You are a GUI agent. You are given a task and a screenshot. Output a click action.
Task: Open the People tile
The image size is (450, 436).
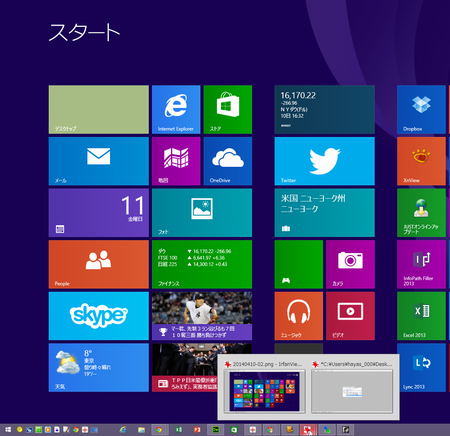click(x=99, y=264)
